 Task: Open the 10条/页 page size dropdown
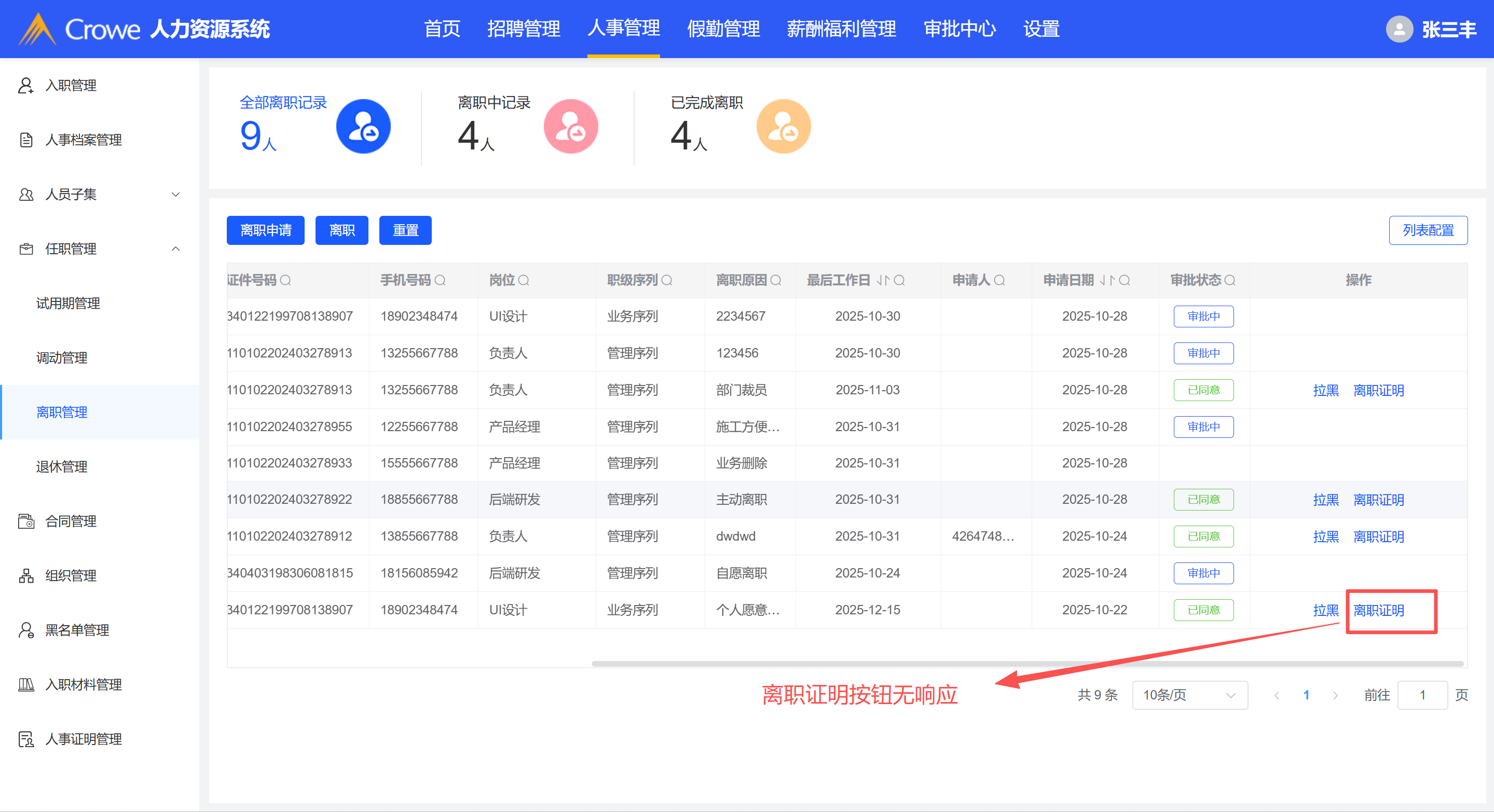point(1189,695)
